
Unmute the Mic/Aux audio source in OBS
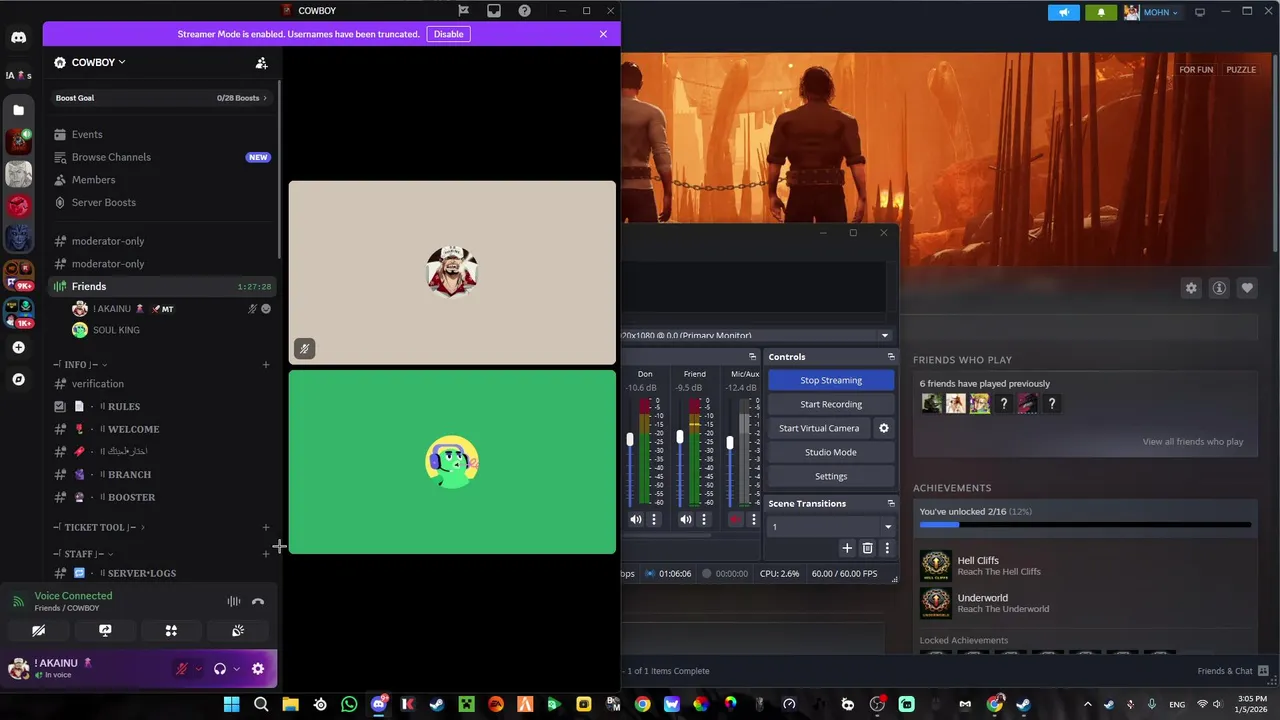pyautogui.click(x=735, y=520)
